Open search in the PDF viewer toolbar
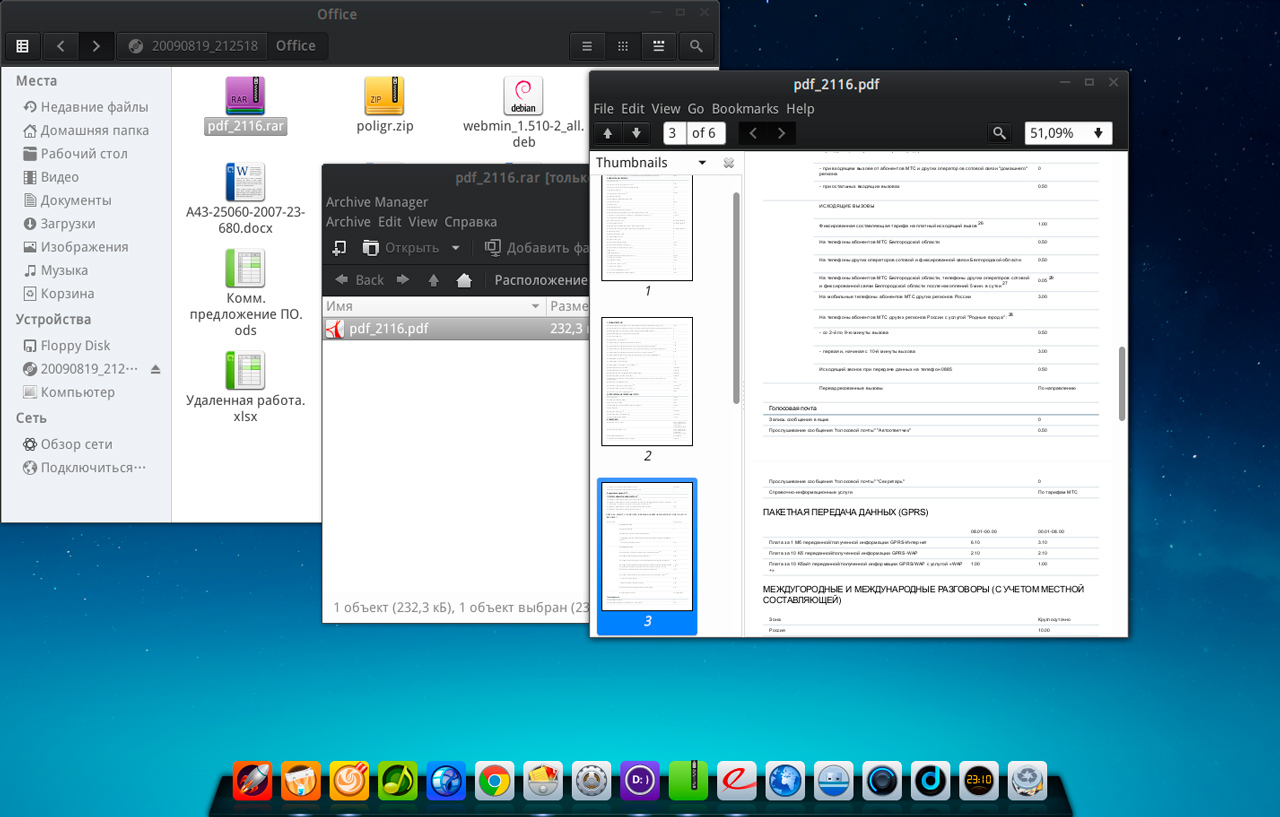This screenshot has height=817, width=1280. pos(998,133)
